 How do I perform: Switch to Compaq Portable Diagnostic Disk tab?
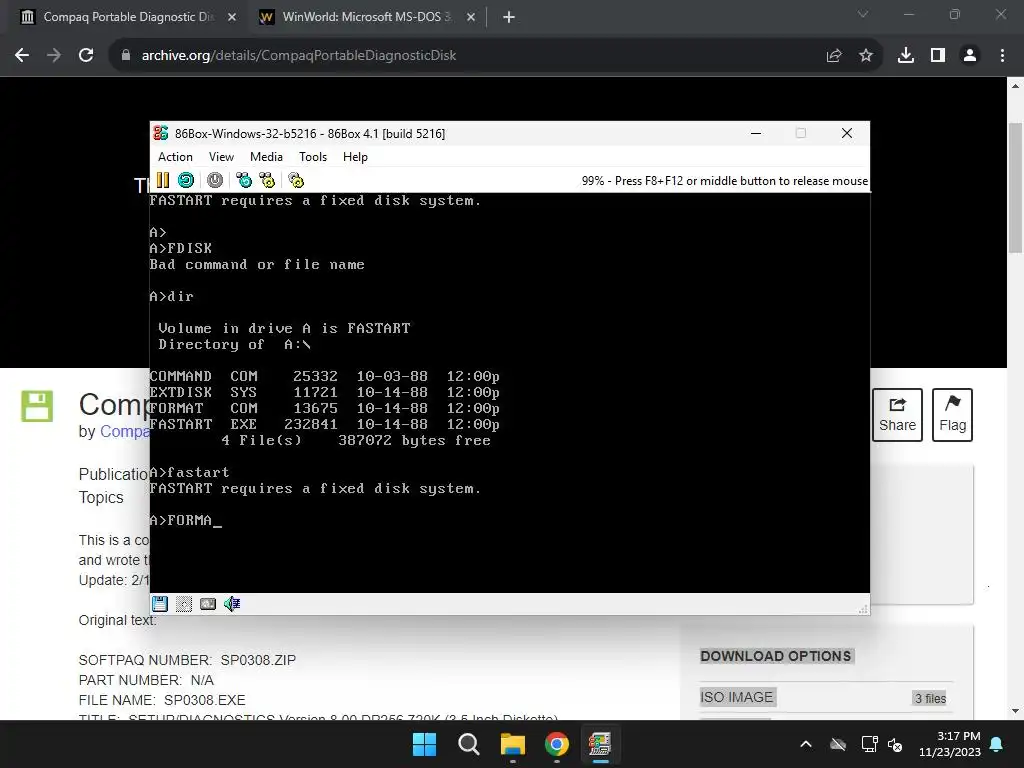[x=128, y=17]
